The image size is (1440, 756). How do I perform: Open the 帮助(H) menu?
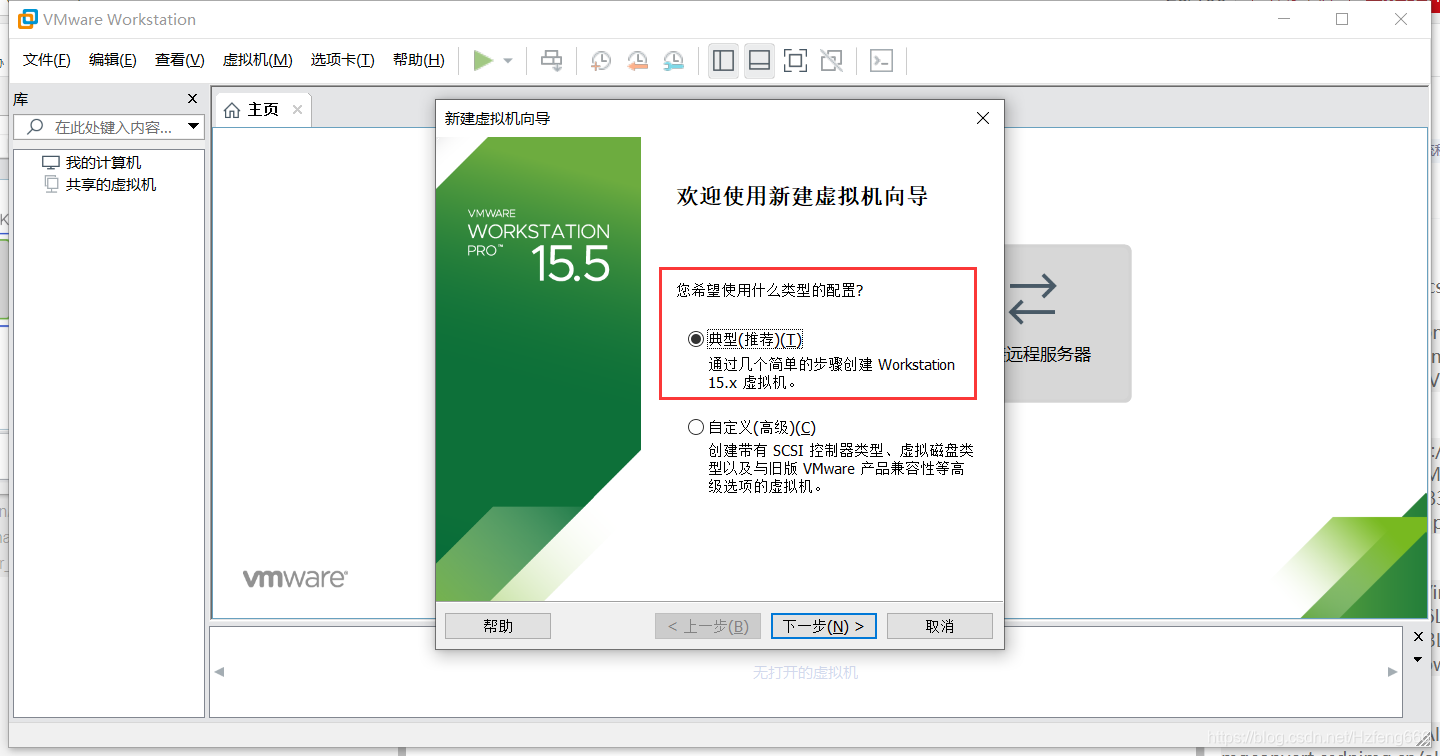(419, 60)
